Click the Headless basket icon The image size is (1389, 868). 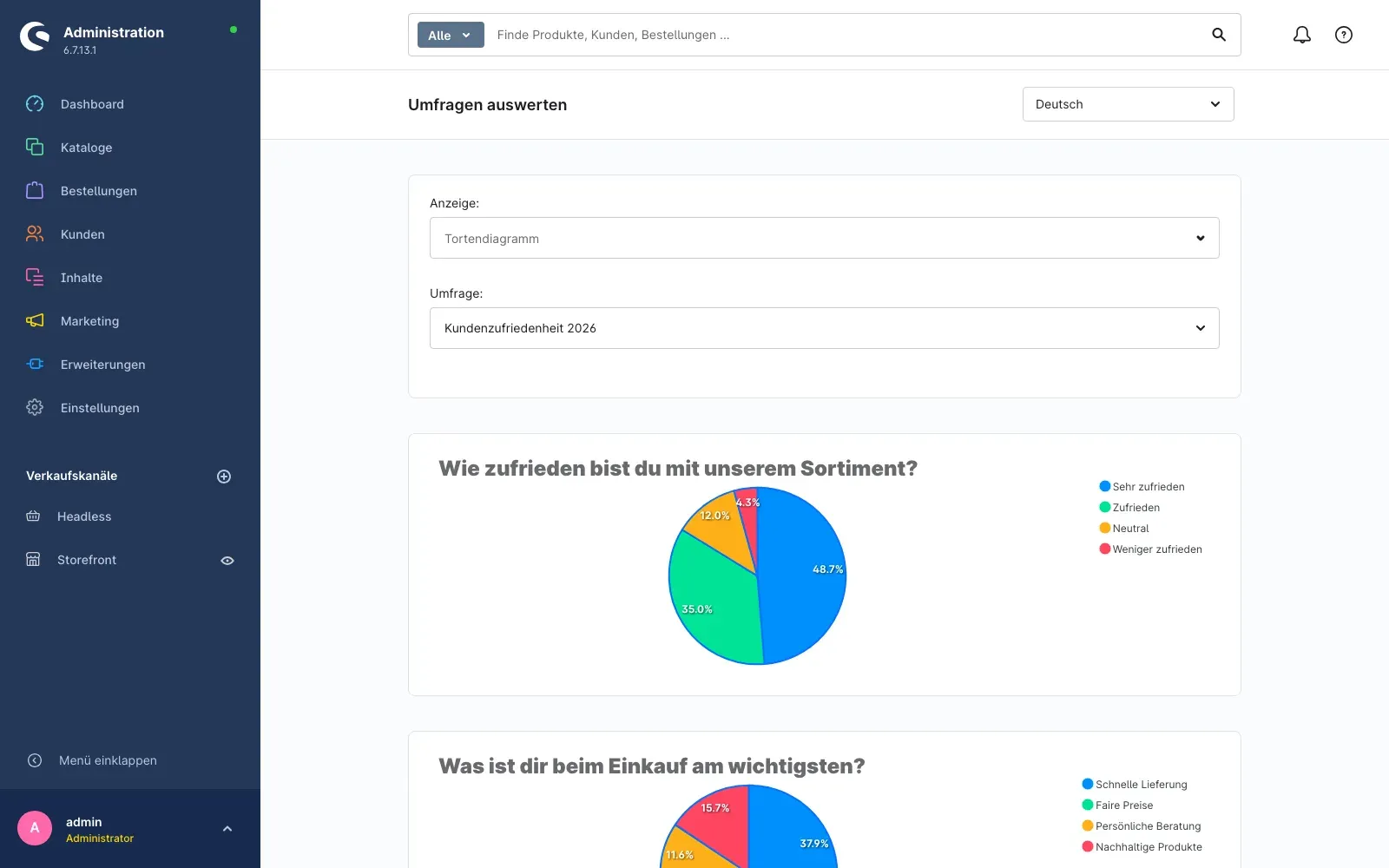33,516
